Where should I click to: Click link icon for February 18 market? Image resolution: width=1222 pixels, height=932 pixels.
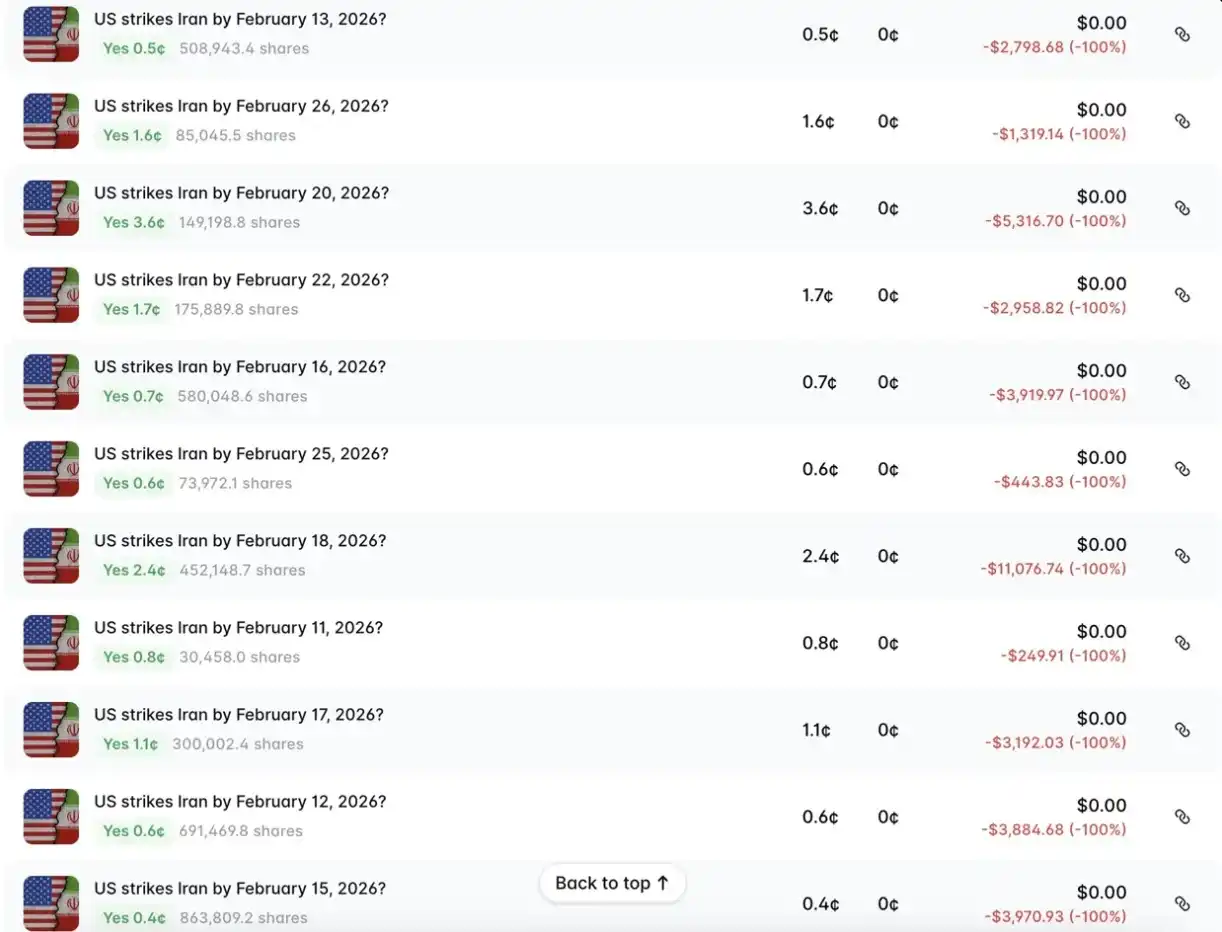pos(1182,557)
